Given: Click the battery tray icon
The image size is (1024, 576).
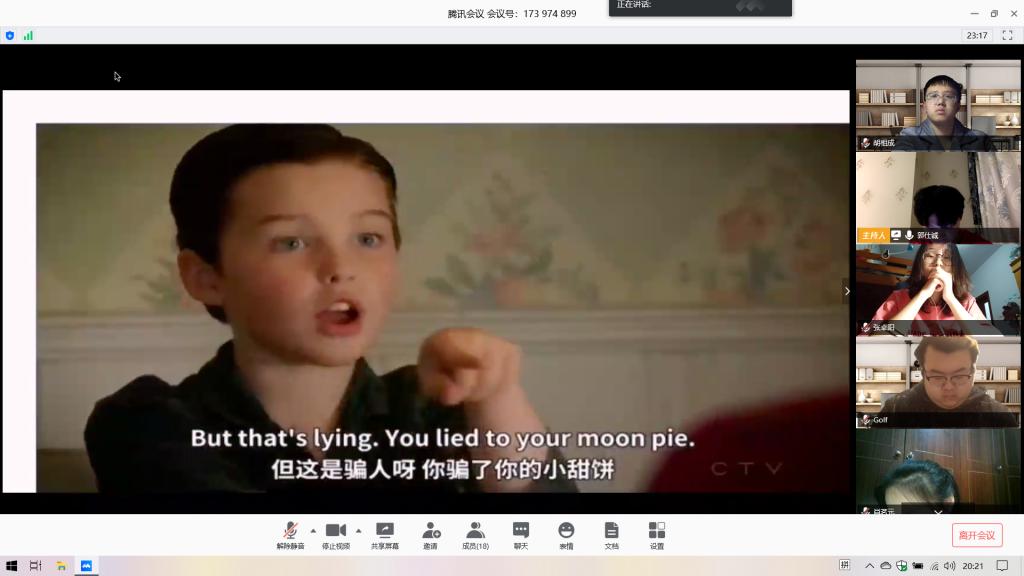Looking at the screenshot, I should coord(918,566).
